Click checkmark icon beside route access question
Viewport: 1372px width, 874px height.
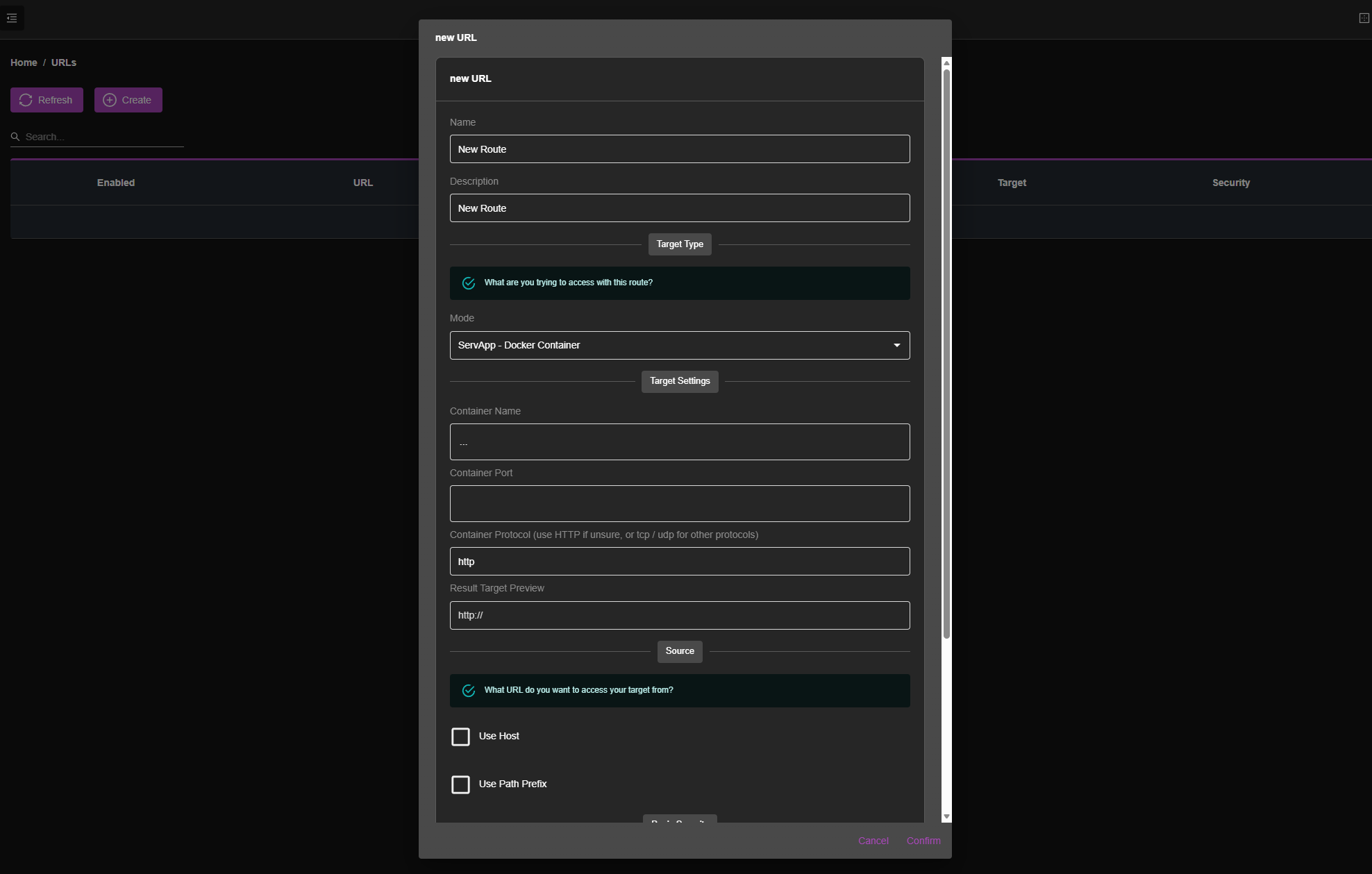[x=469, y=283]
